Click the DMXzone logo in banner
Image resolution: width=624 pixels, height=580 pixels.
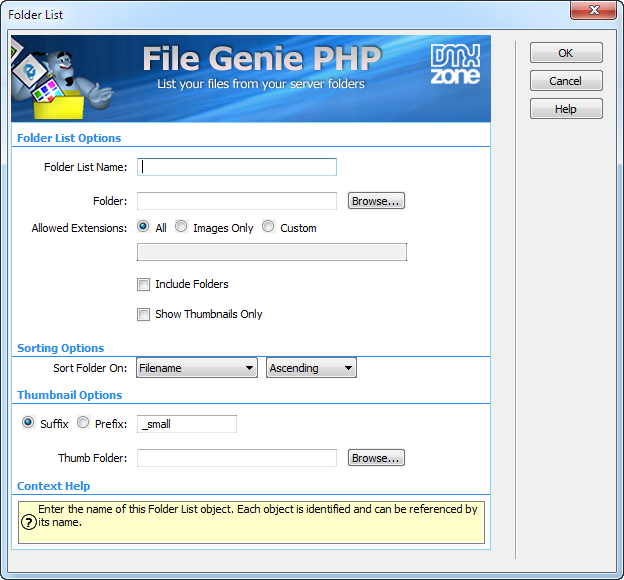(455, 64)
